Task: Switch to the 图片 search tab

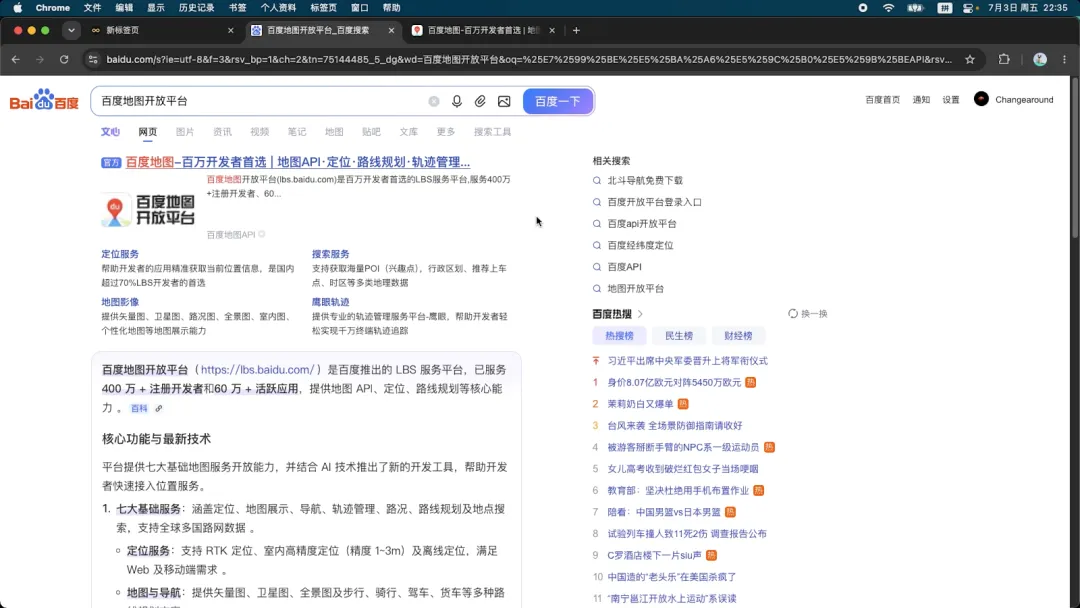Action: click(x=185, y=132)
